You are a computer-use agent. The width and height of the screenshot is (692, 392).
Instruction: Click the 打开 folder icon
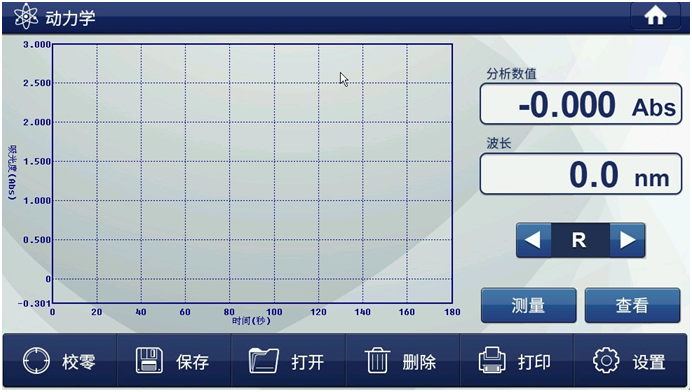[263, 361]
